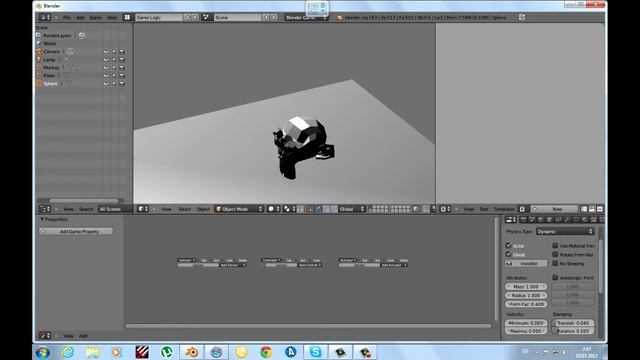640x360 pixels.
Task: Select the Plane row in outliner
Action: pos(81,76)
